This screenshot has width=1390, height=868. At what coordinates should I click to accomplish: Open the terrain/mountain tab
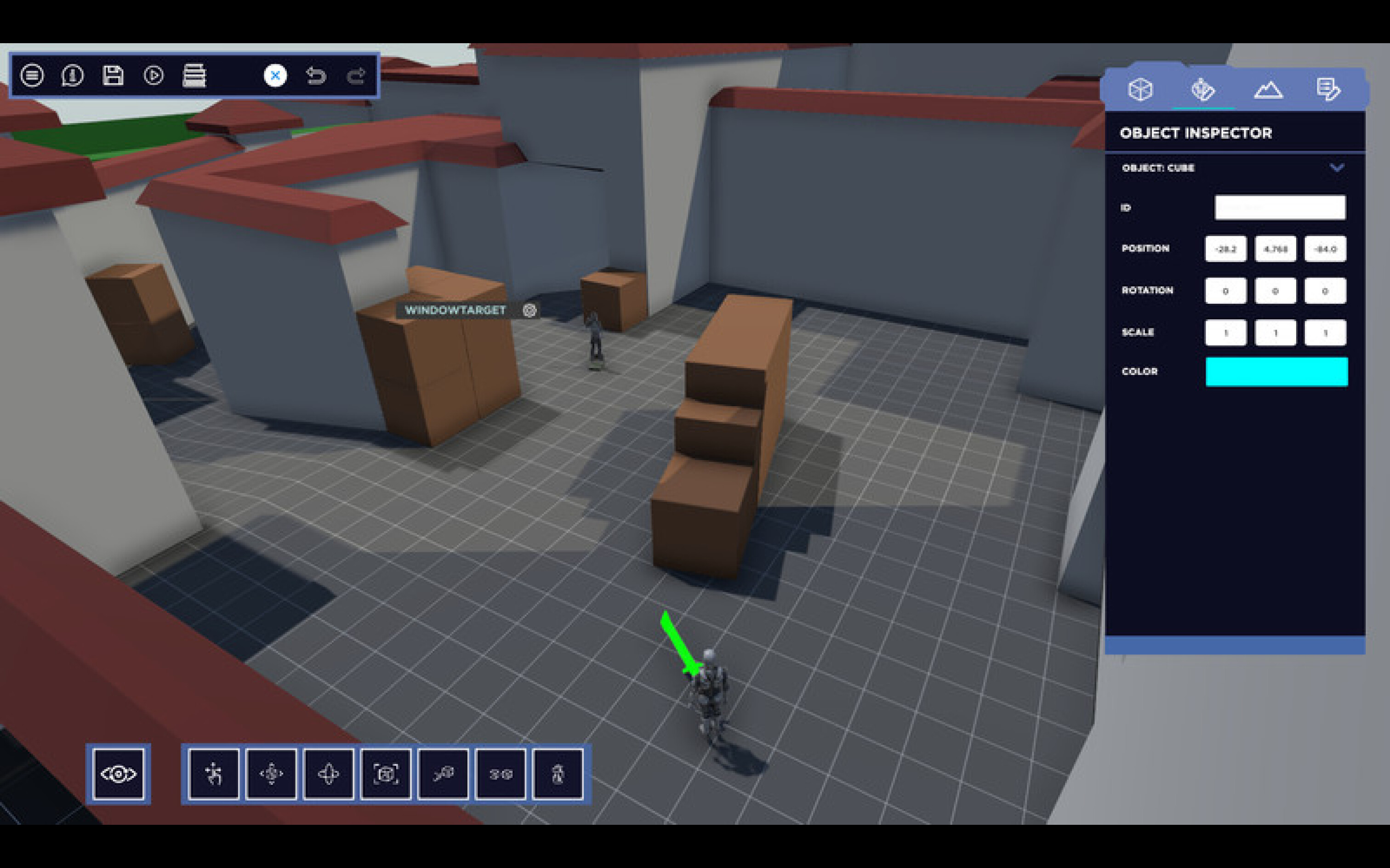click(1269, 89)
